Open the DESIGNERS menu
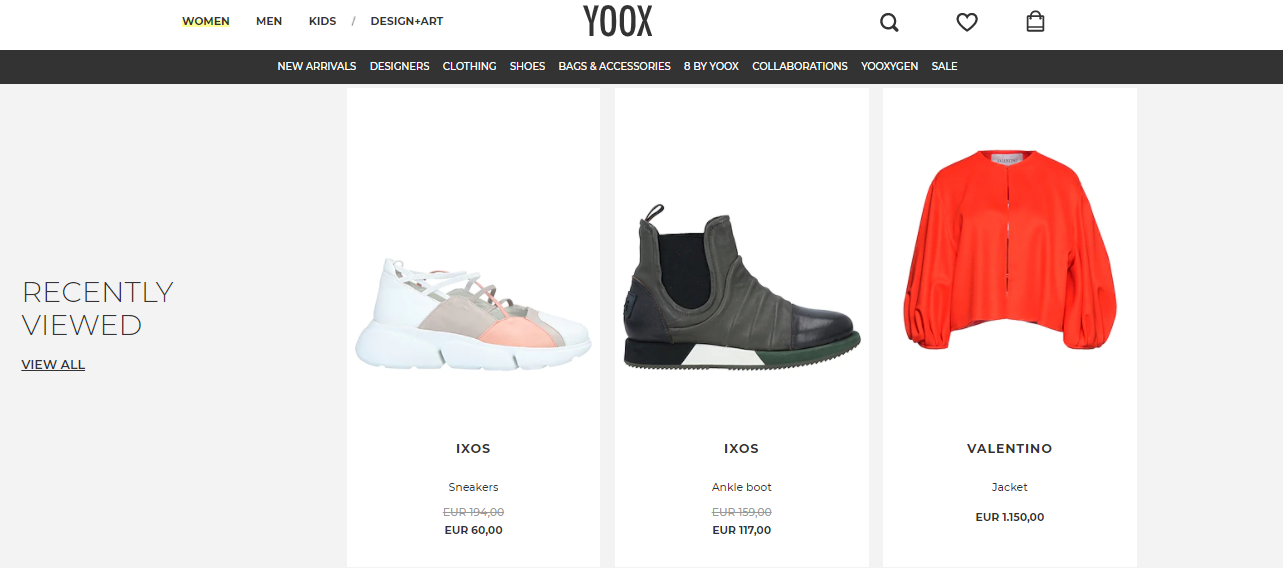The height and width of the screenshot is (568, 1283). [x=399, y=66]
